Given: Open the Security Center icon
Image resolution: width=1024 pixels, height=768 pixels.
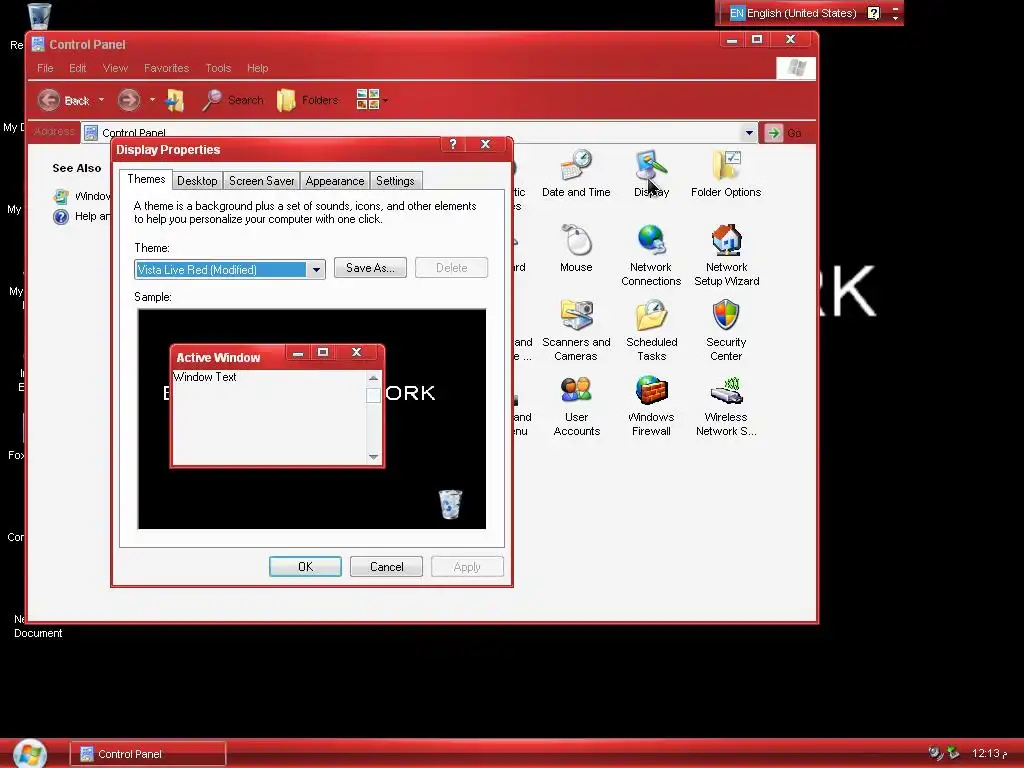Looking at the screenshot, I should pos(726,330).
